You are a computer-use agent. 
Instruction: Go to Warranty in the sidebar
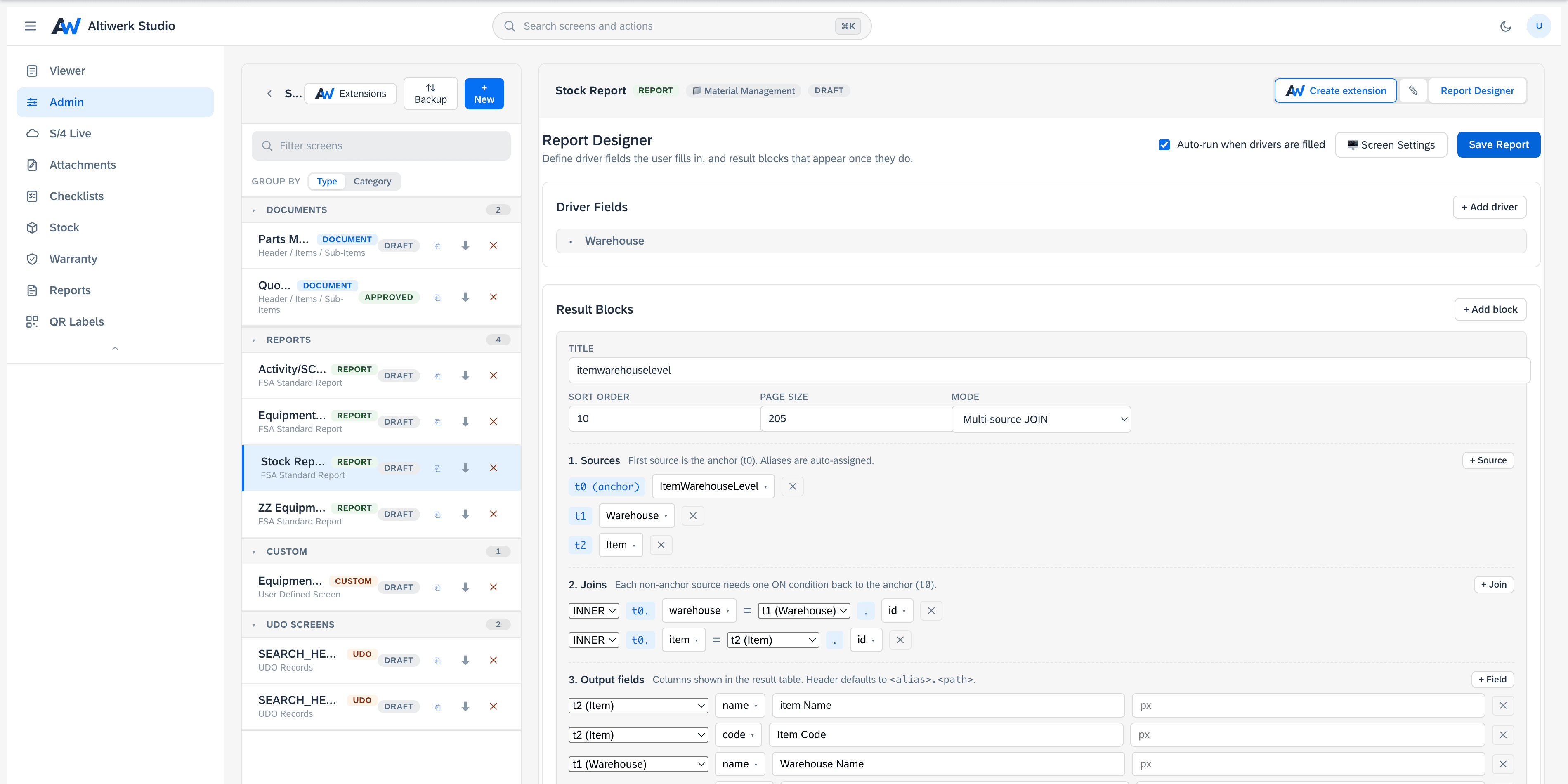115,259
